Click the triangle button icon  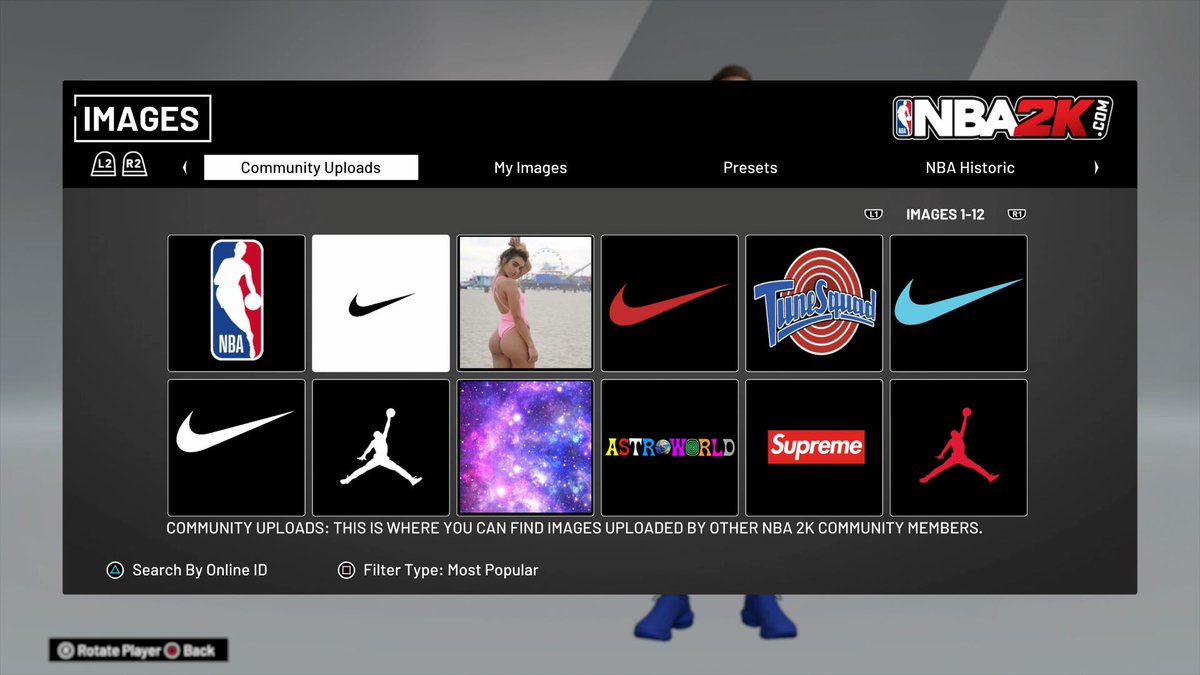(115, 571)
